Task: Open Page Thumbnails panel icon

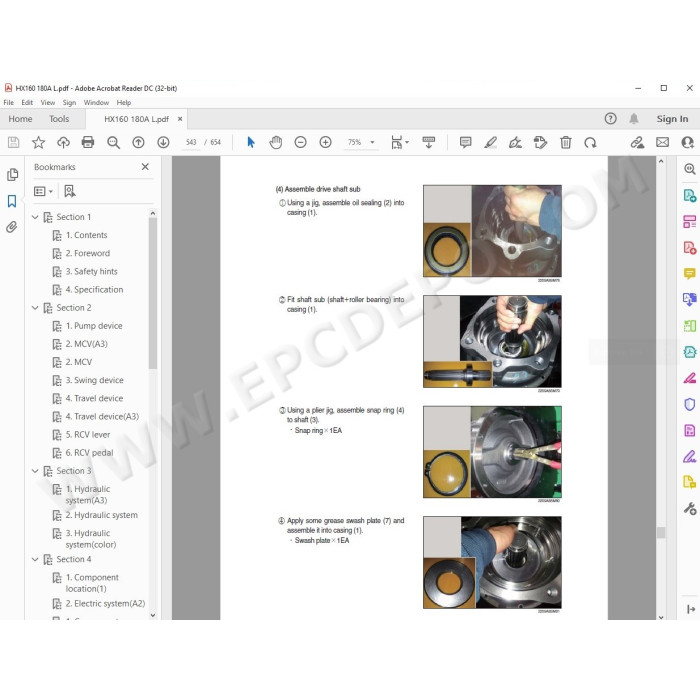Action: 12,175
